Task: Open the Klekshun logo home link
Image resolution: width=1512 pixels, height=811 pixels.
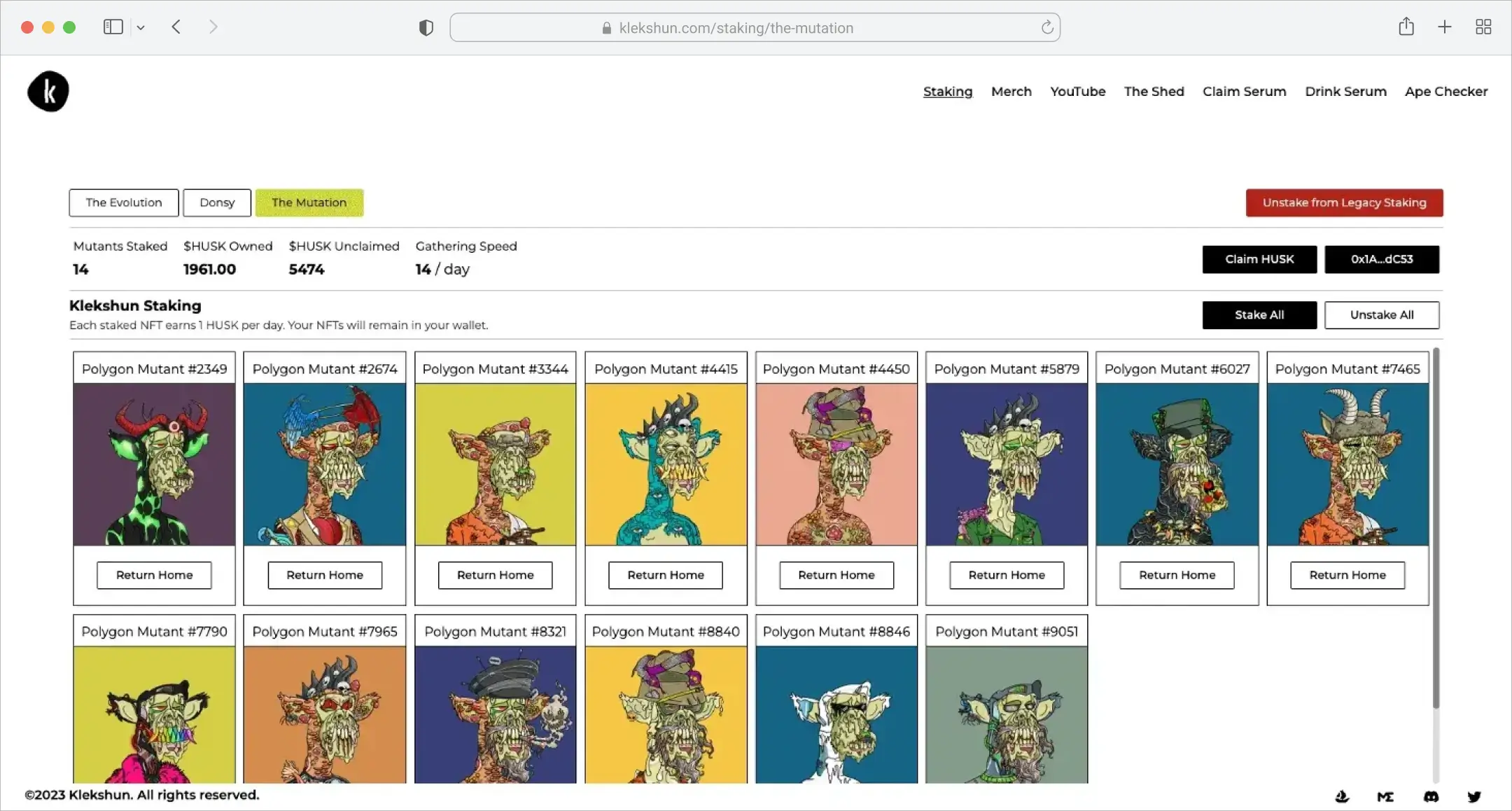Action: tap(48, 91)
